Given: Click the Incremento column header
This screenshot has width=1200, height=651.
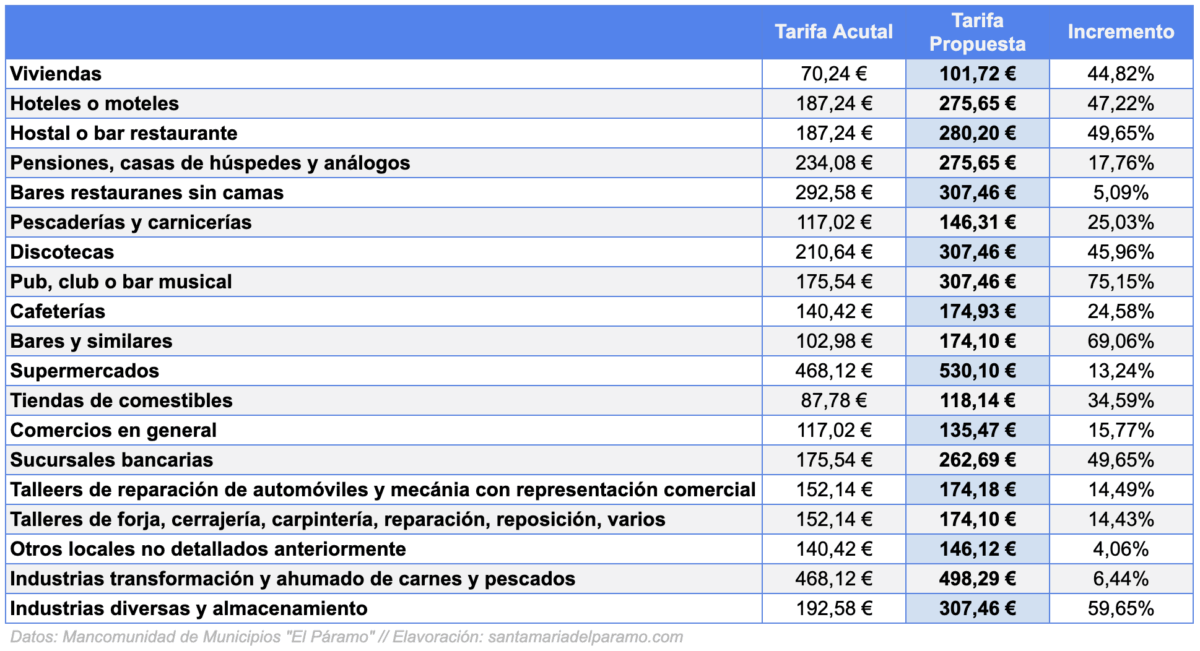Looking at the screenshot, I should (x=1121, y=32).
